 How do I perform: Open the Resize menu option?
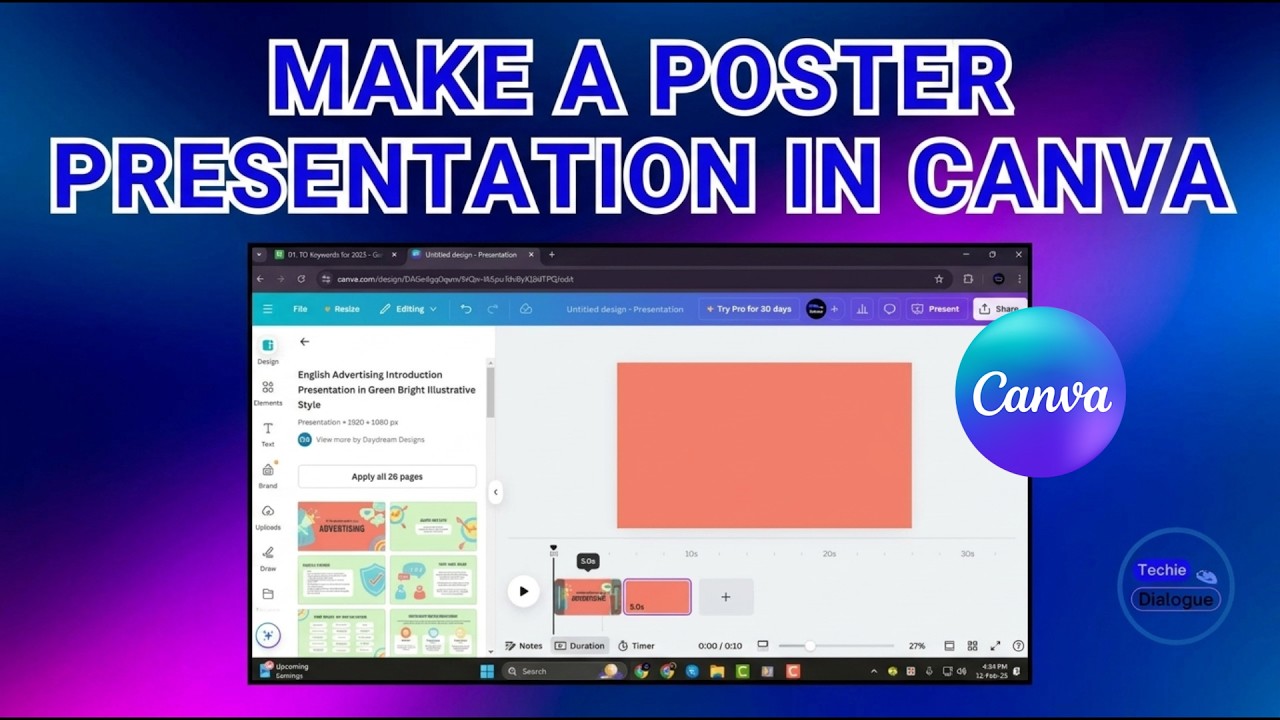pyautogui.click(x=341, y=309)
